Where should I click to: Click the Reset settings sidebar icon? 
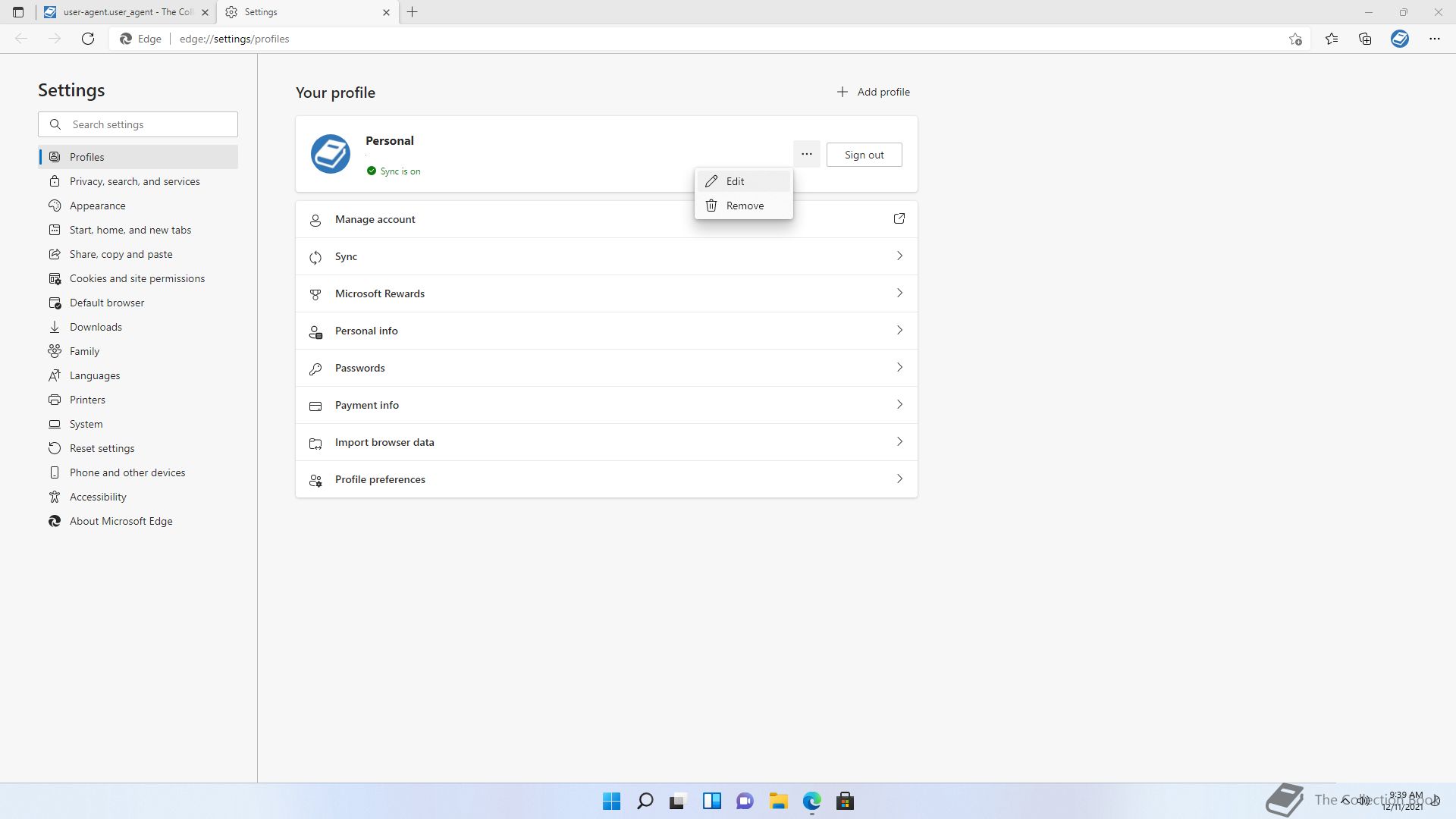point(55,448)
